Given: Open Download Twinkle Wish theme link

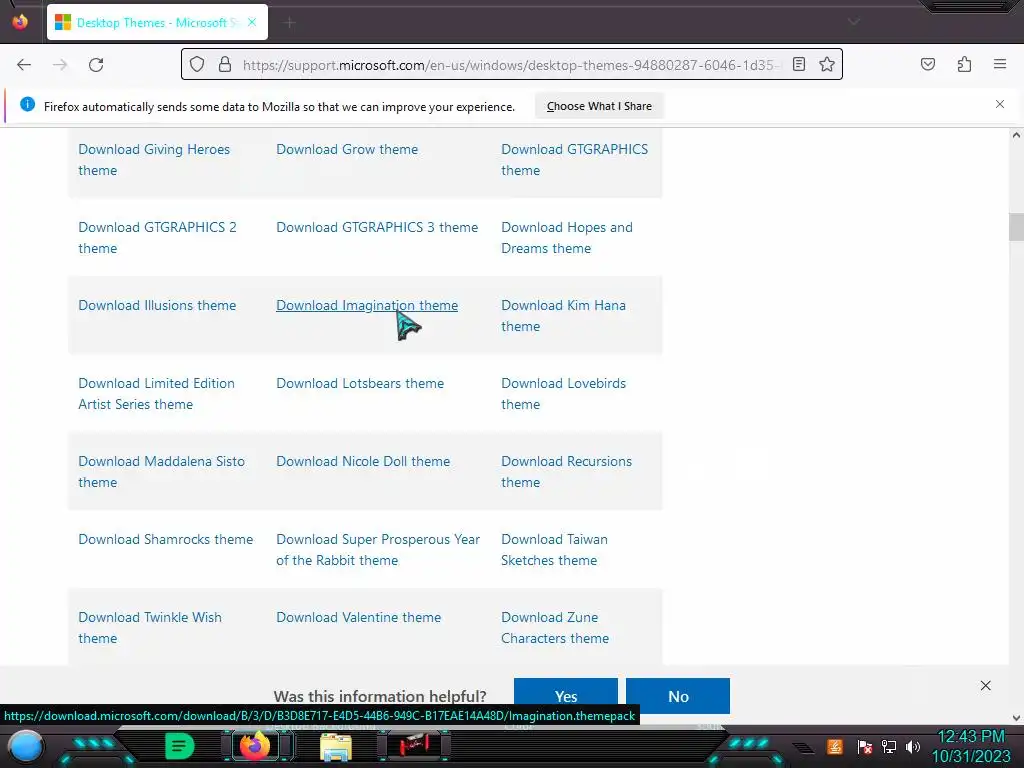Looking at the screenshot, I should 150,628.
